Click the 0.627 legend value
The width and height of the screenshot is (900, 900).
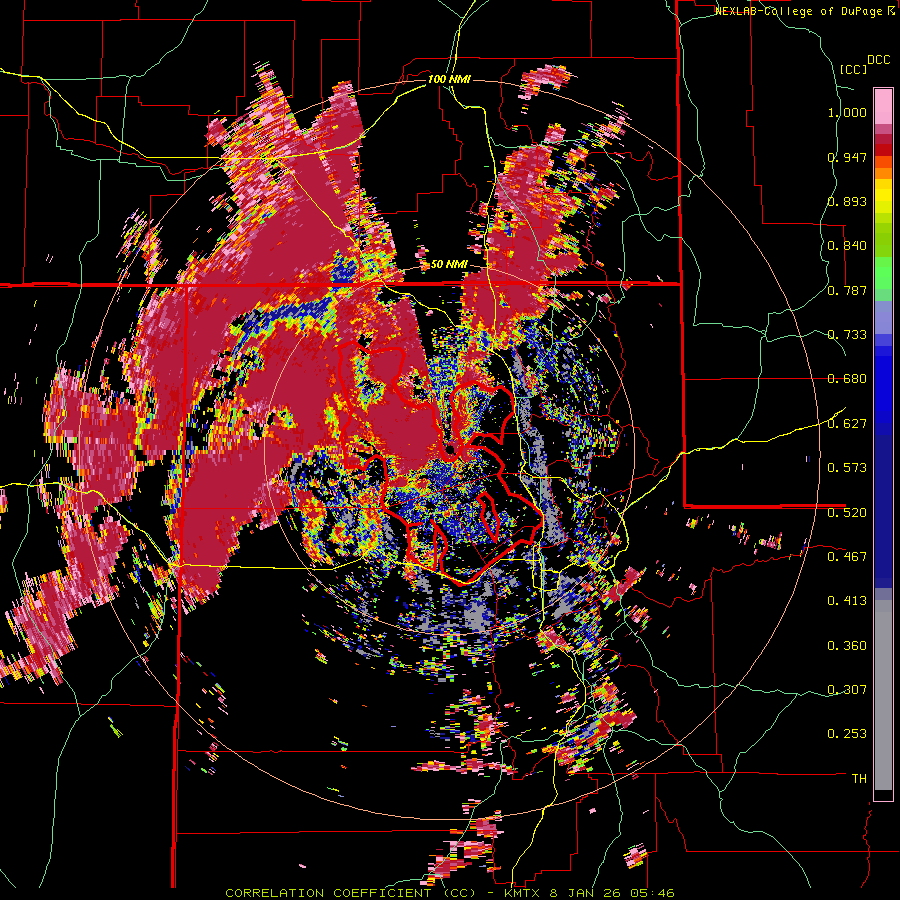(x=847, y=424)
